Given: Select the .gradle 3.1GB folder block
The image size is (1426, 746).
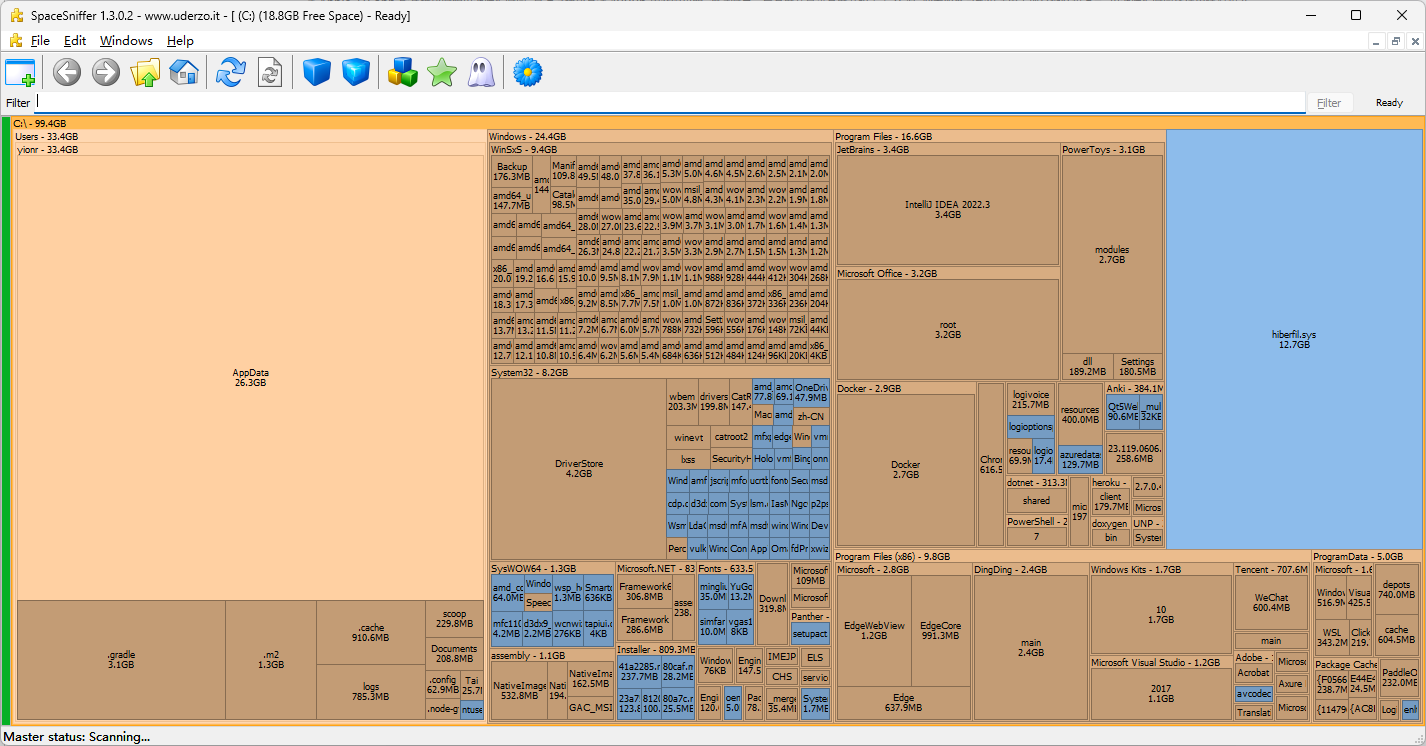Looking at the screenshot, I should (x=121, y=660).
